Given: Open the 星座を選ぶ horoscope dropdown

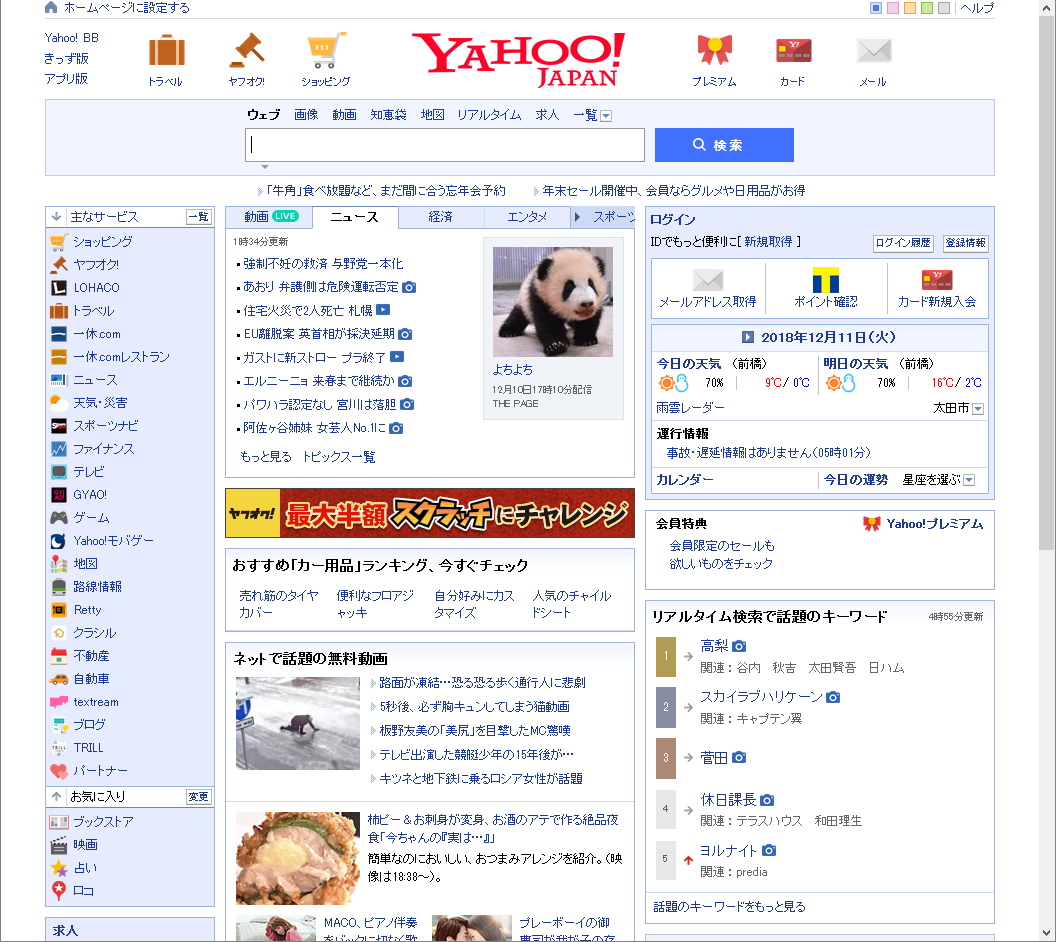Looking at the screenshot, I should pos(969,480).
